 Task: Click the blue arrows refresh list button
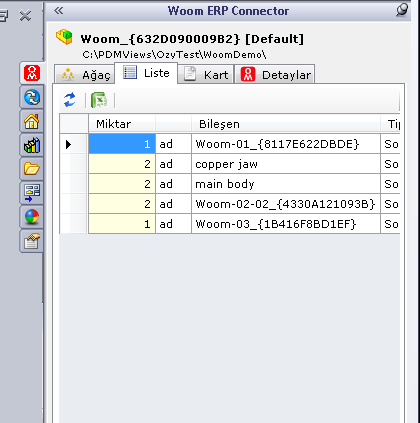pos(70,100)
